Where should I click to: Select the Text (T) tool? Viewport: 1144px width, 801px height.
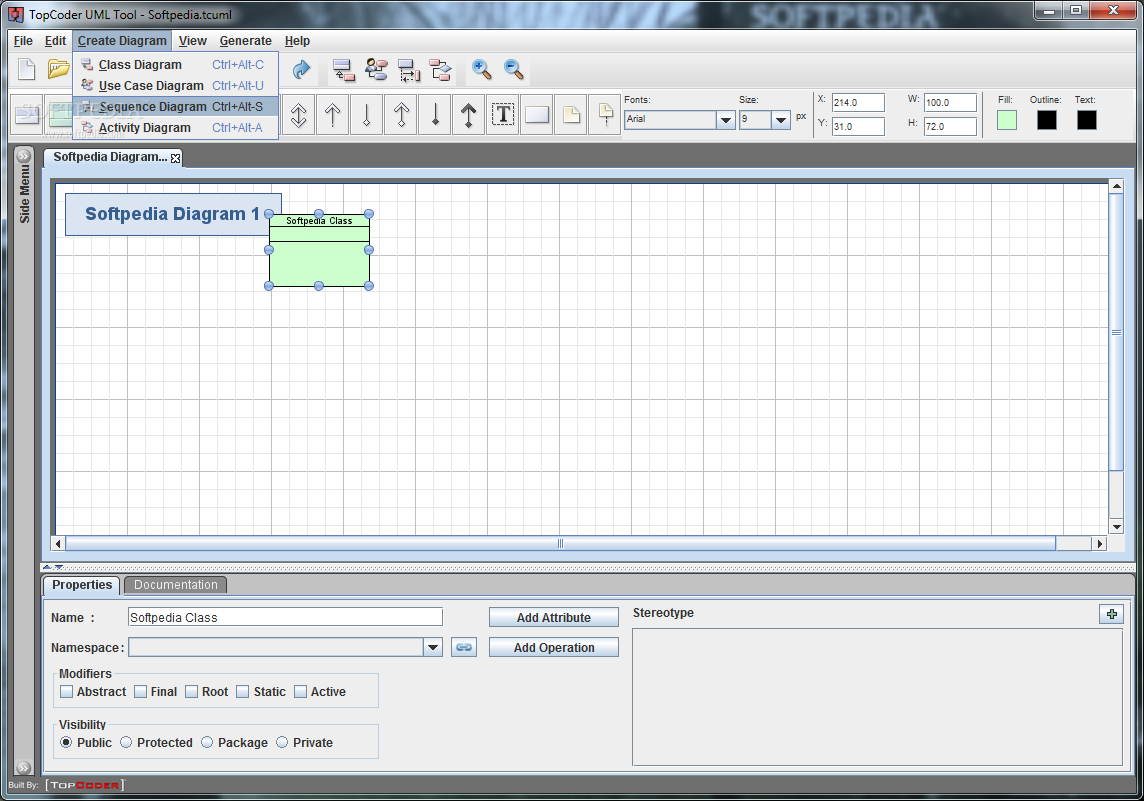coord(503,115)
